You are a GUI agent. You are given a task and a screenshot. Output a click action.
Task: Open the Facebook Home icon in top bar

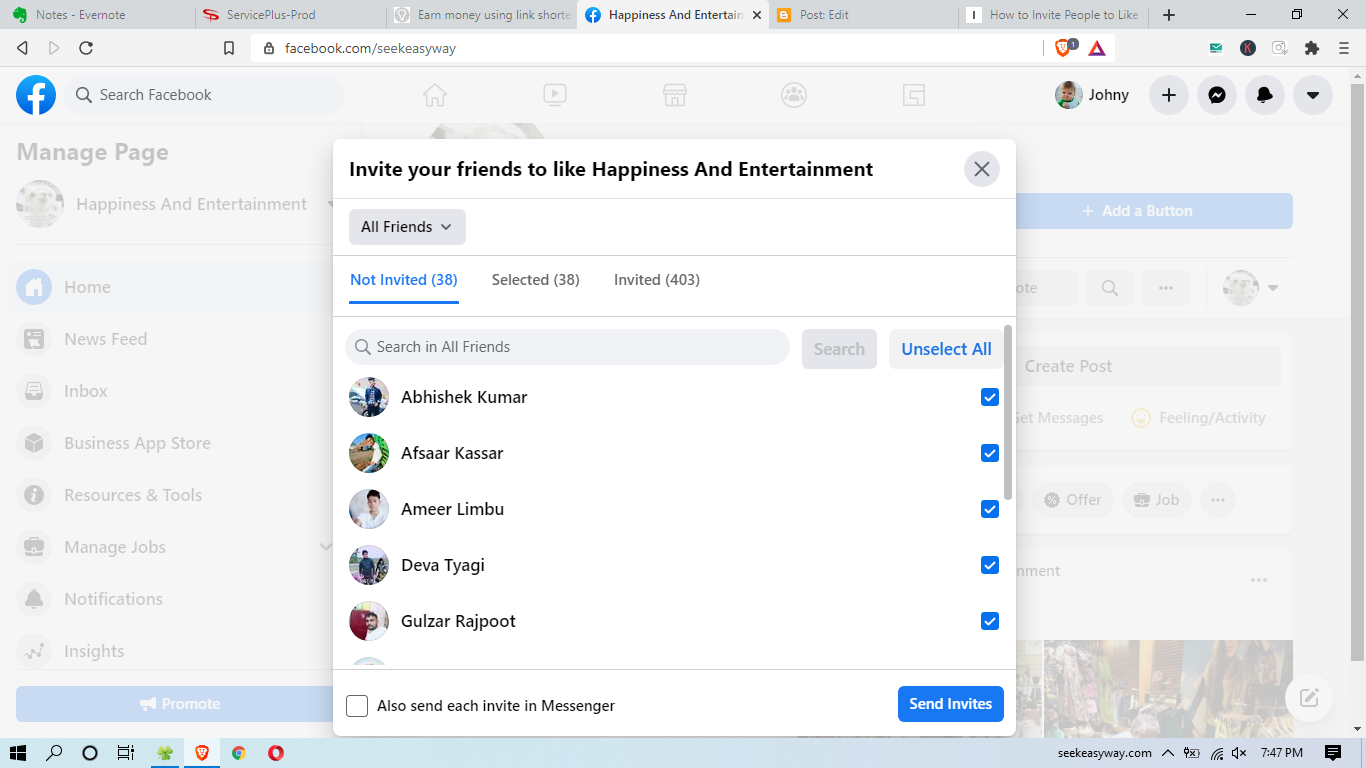tap(435, 95)
